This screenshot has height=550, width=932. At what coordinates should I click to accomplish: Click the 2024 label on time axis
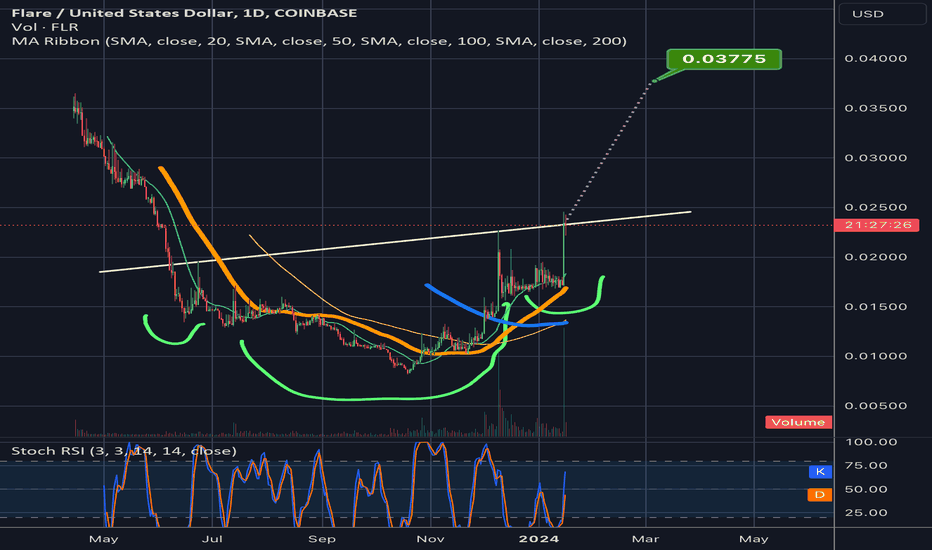click(x=539, y=539)
